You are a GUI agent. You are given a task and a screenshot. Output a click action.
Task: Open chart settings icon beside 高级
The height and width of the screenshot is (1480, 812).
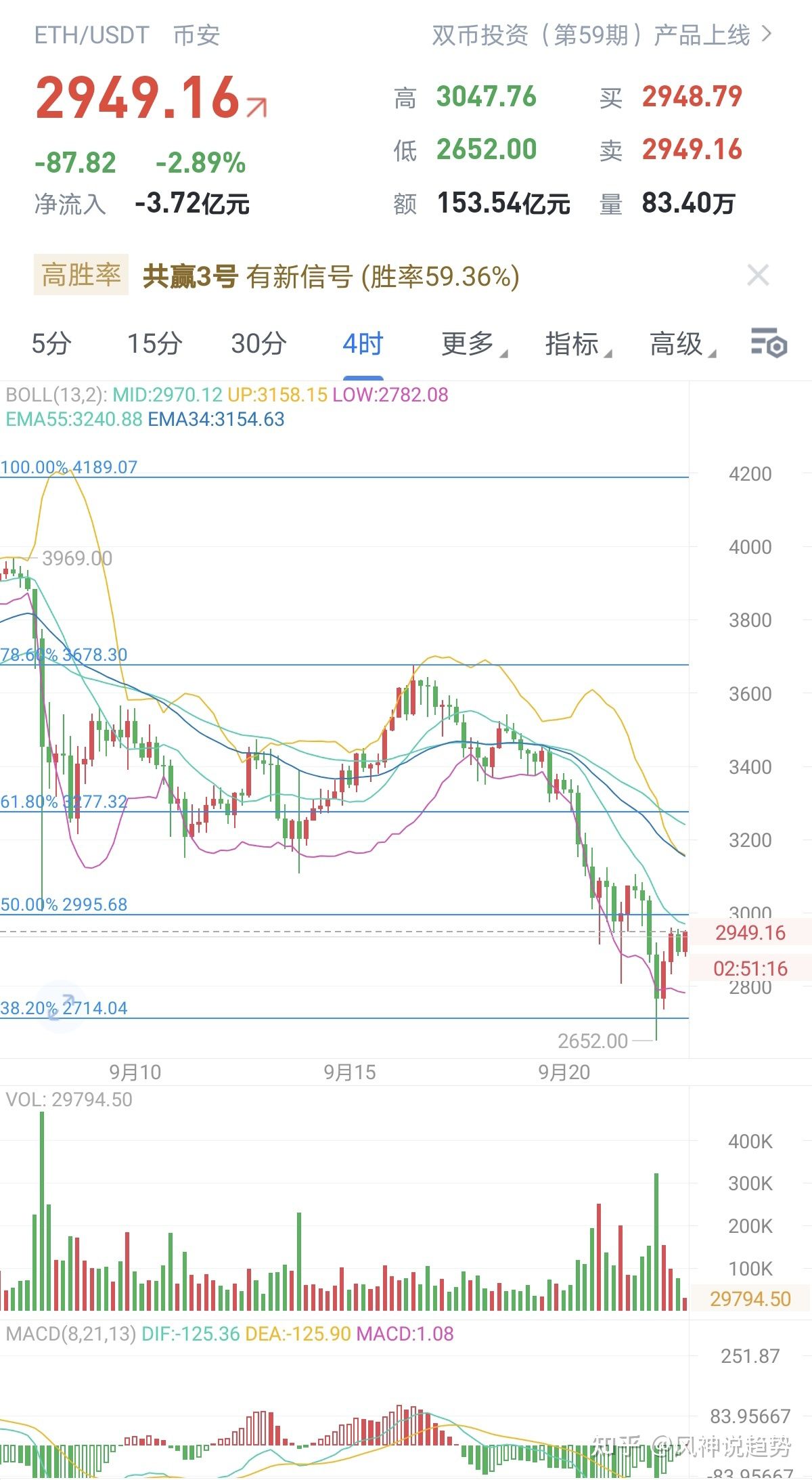click(x=769, y=343)
